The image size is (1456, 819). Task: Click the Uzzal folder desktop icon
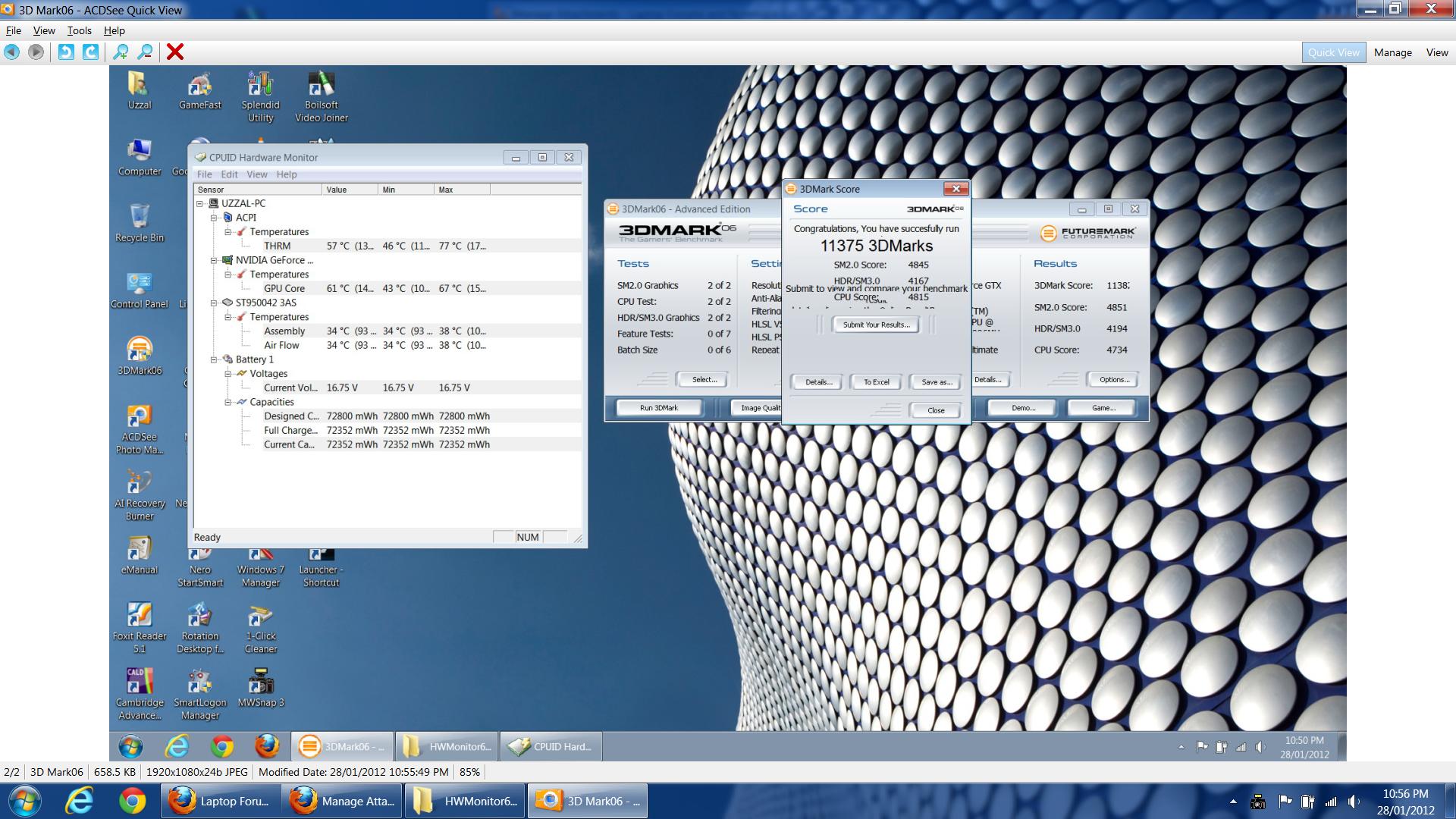tap(140, 90)
